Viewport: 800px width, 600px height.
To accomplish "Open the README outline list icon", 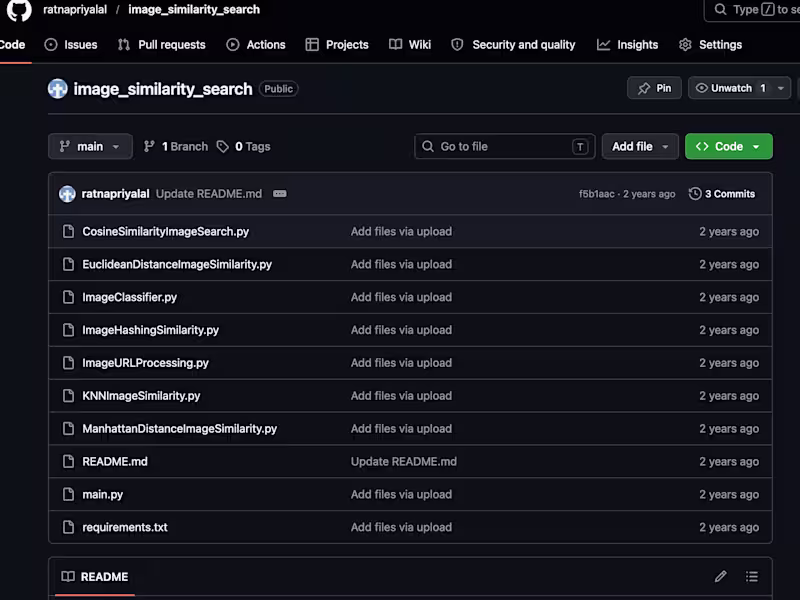I will pos(752,577).
